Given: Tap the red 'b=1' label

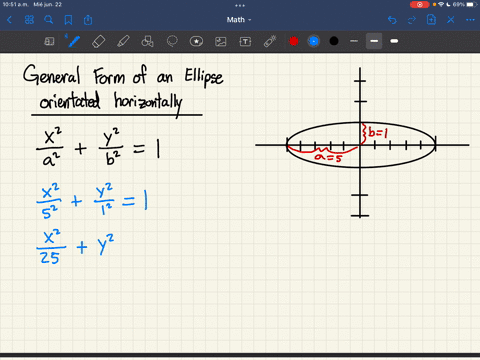Looking at the screenshot, I should (x=378, y=133).
